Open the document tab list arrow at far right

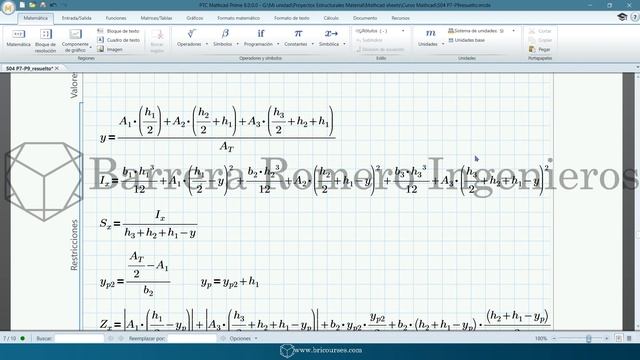637,68
